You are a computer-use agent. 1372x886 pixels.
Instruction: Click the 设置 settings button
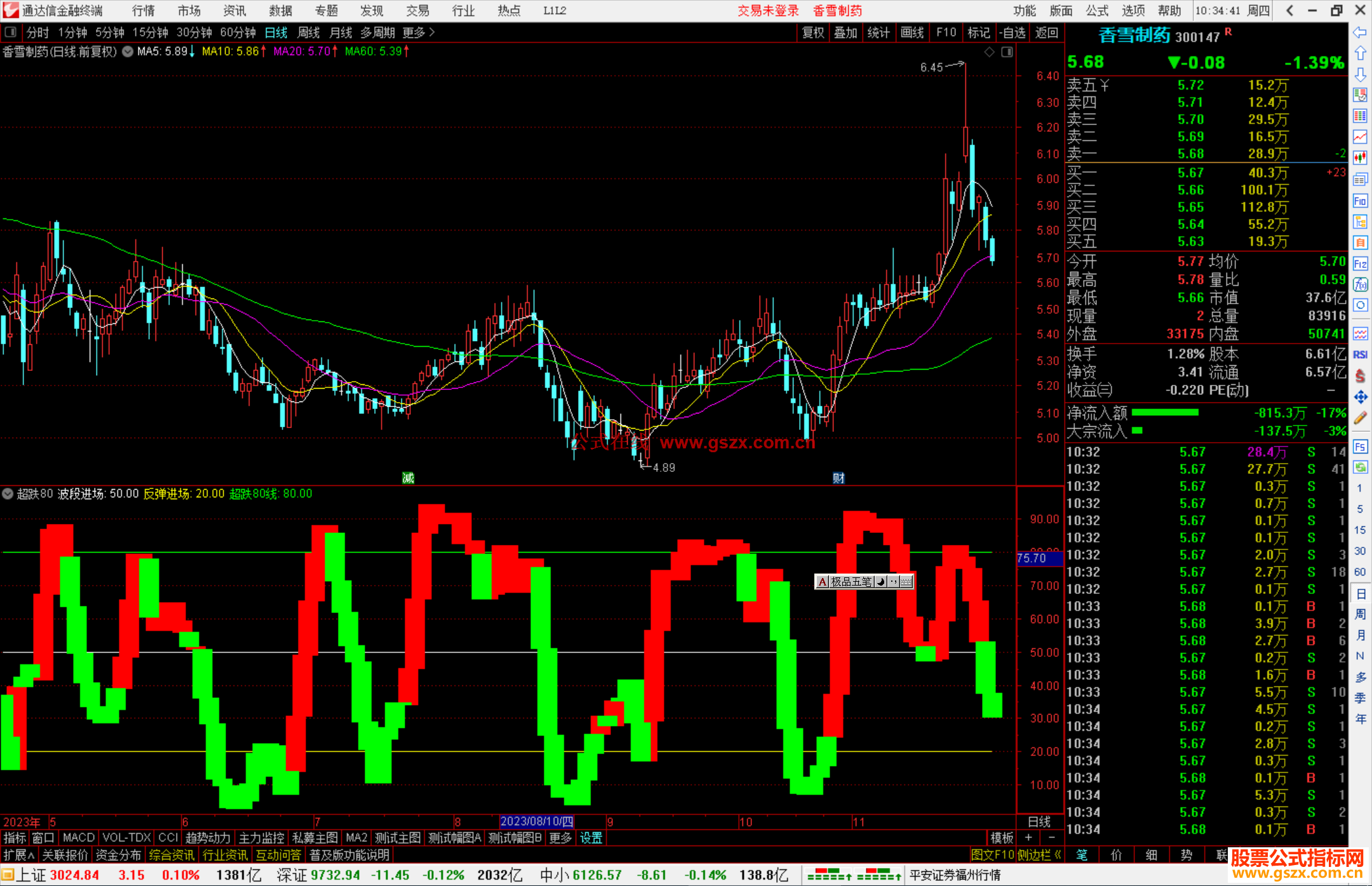pyautogui.click(x=591, y=838)
